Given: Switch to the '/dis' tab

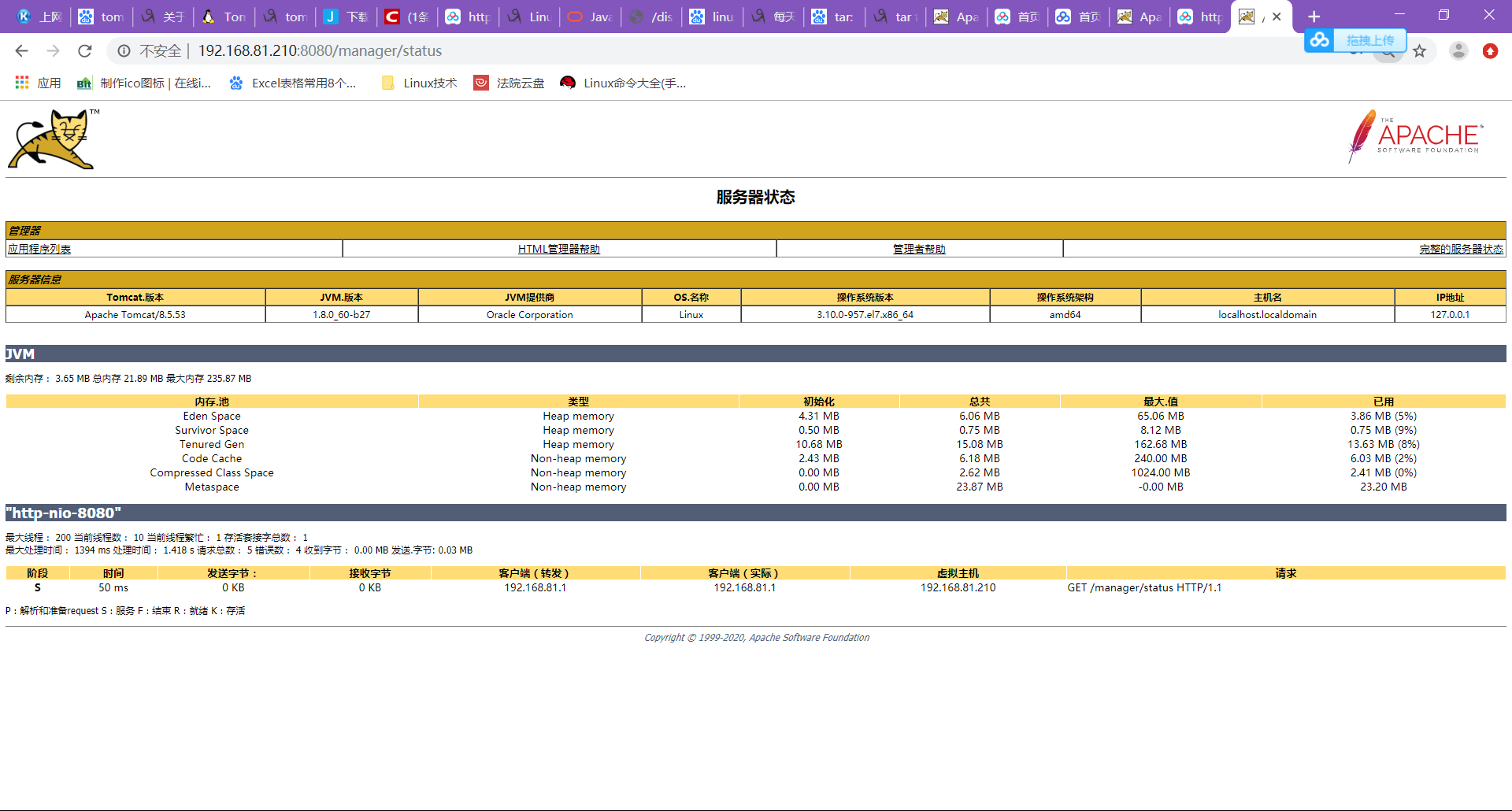Looking at the screenshot, I should (x=653, y=17).
